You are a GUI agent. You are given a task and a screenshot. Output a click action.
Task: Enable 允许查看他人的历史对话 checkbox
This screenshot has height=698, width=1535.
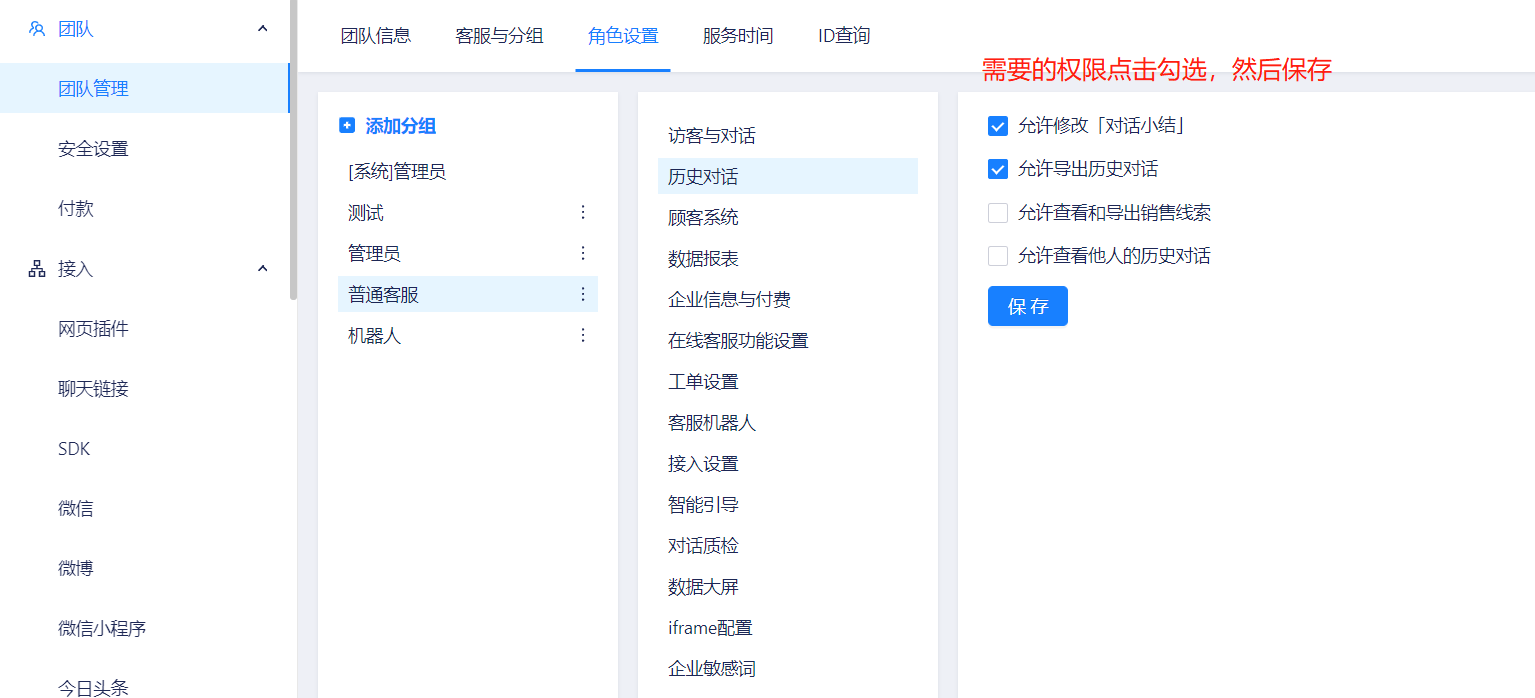pyautogui.click(x=997, y=256)
